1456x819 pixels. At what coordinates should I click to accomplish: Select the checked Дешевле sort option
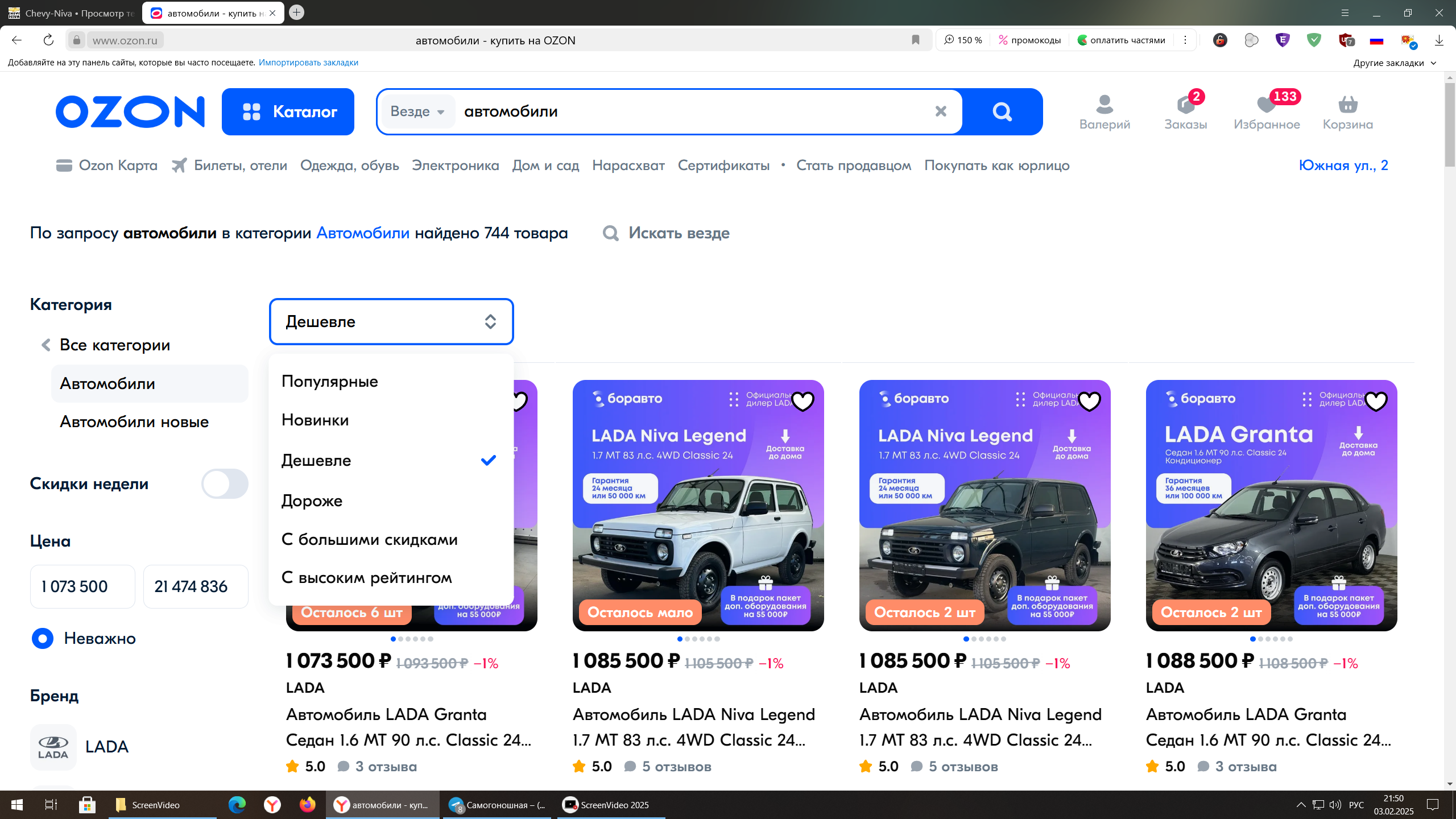[x=391, y=460]
